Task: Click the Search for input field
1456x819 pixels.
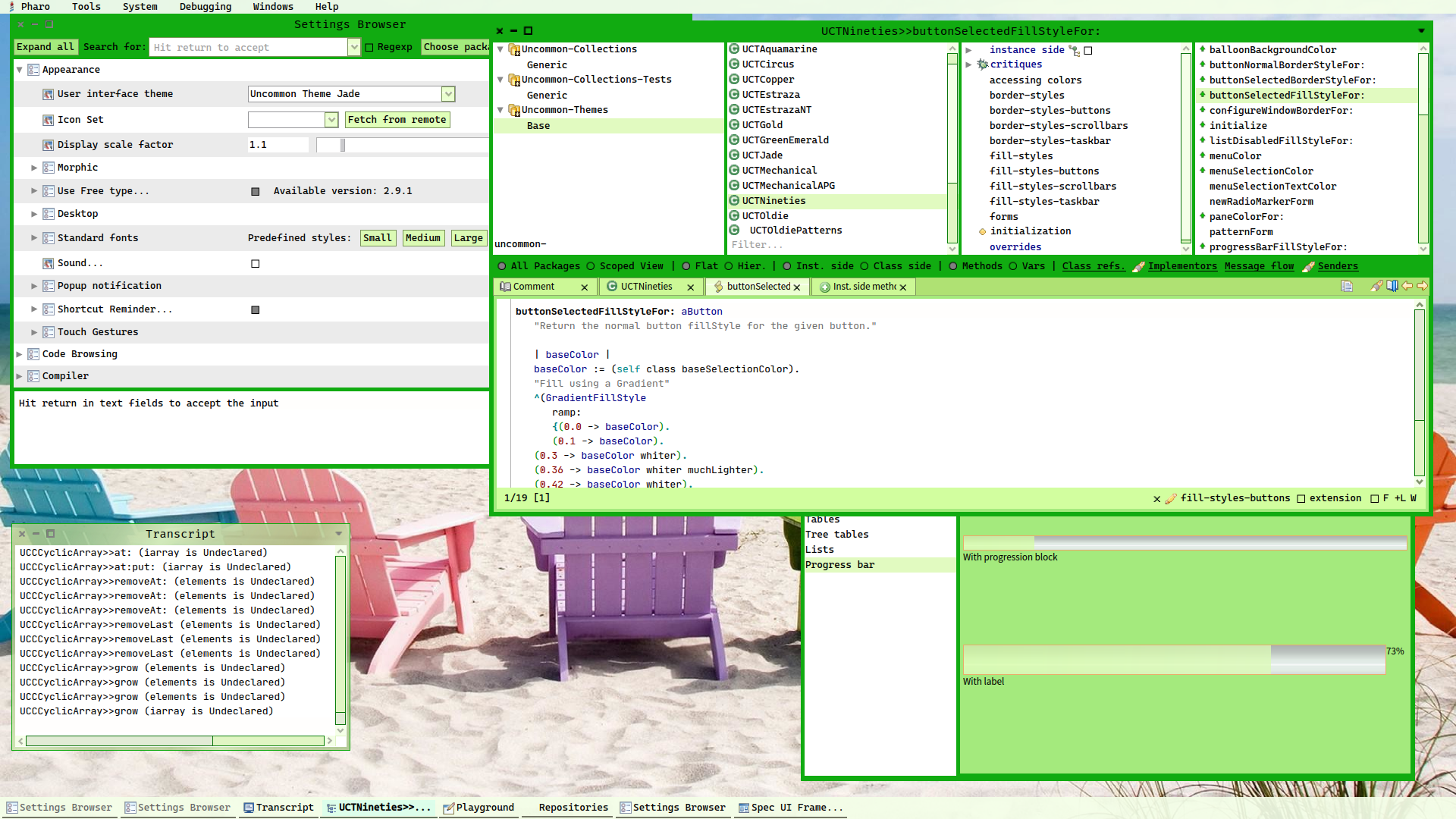Action: pyautogui.click(x=248, y=47)
